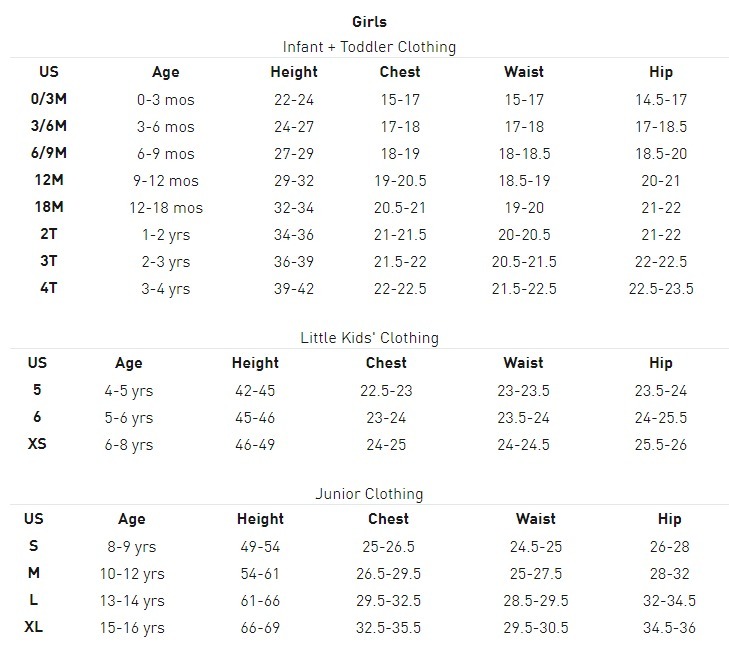Click the 54-61 height value
Viewport: 729px width, 647px height.
pos(260,574)
